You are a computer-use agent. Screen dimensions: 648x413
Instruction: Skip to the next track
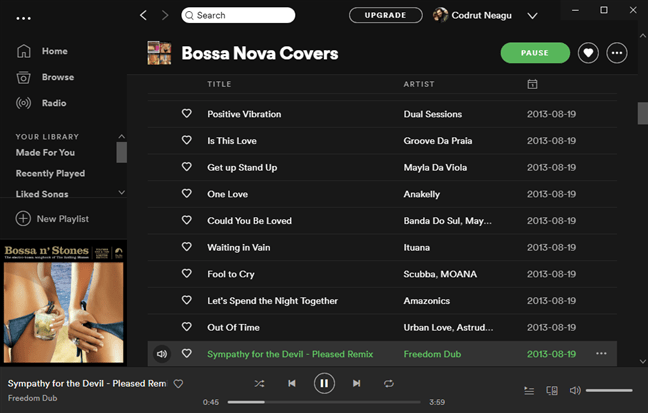pyautogui.click(x=357, y=384)
